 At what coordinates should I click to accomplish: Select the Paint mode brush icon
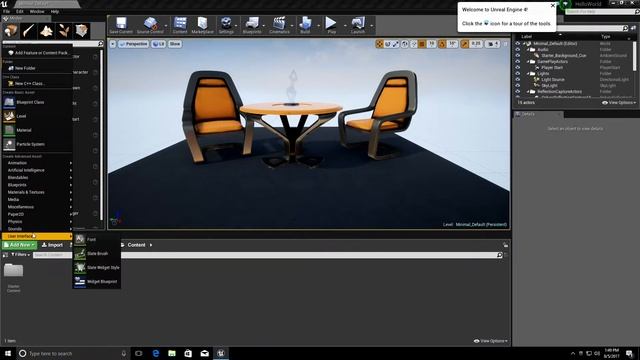pyautogui.click(x=29, y=31)
